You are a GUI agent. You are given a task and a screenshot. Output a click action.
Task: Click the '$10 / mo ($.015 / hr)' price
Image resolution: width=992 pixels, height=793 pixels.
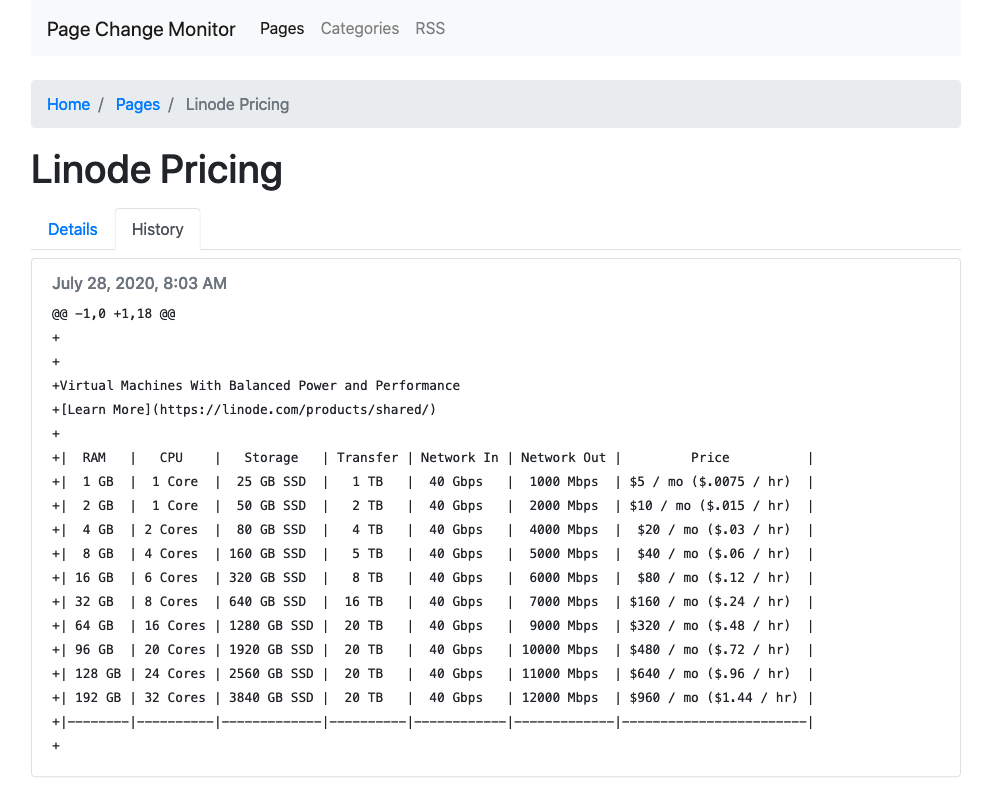[x=710, y=506]
